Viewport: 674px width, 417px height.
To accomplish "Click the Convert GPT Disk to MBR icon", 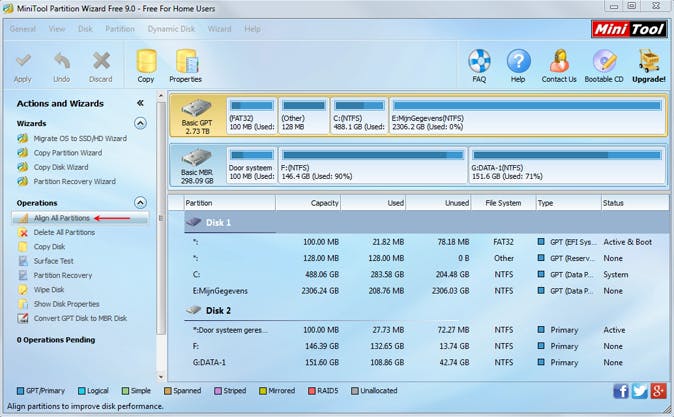I will point(23,319).
